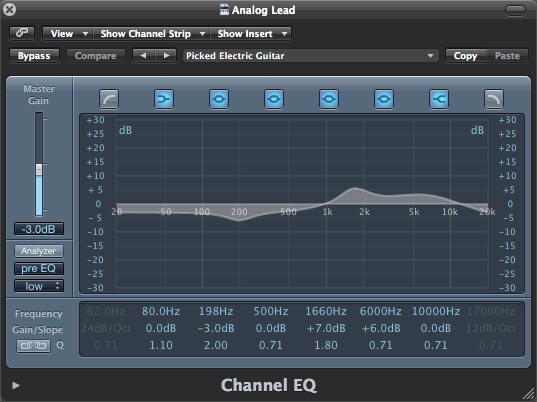Toggle the 198Hz parametric band button
The image size is (537, 402).
pos(219,99)
